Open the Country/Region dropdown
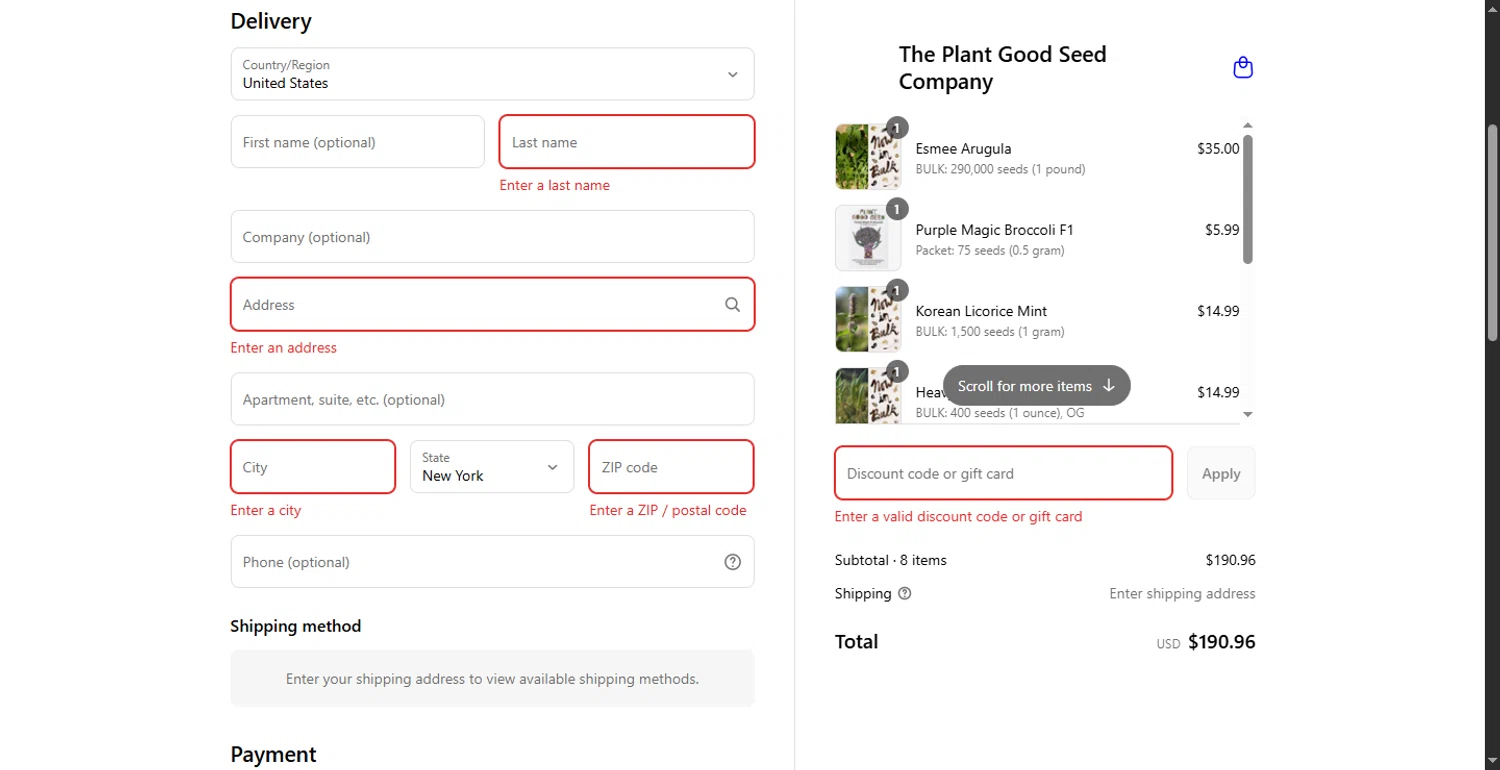The height and width of the screenshot is (770, 1500). [x=492, y=74]
